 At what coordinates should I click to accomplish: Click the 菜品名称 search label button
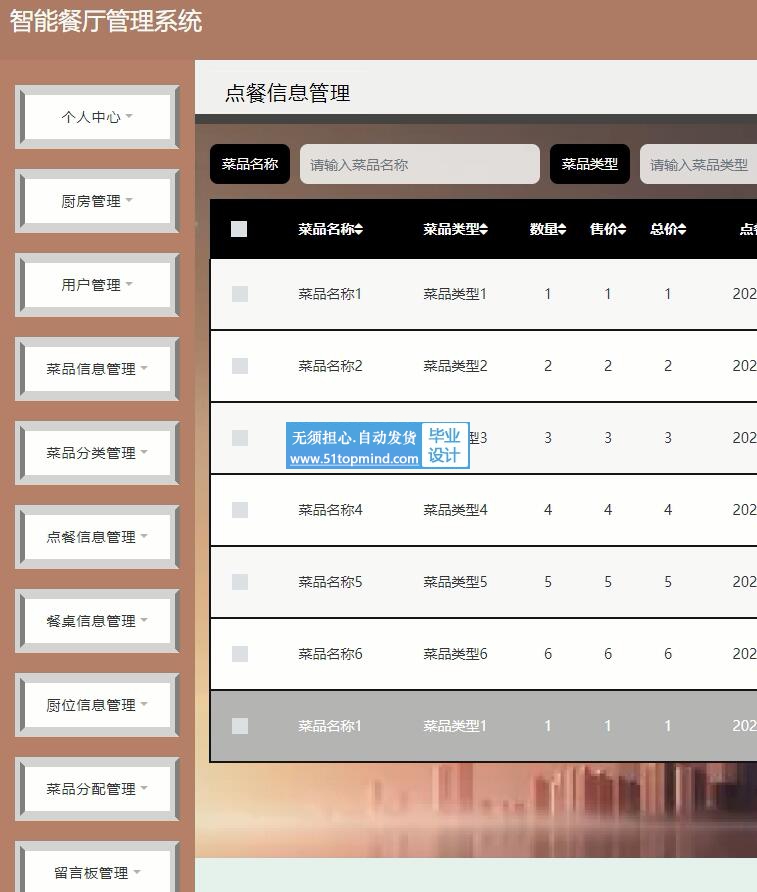pos(250,164)
